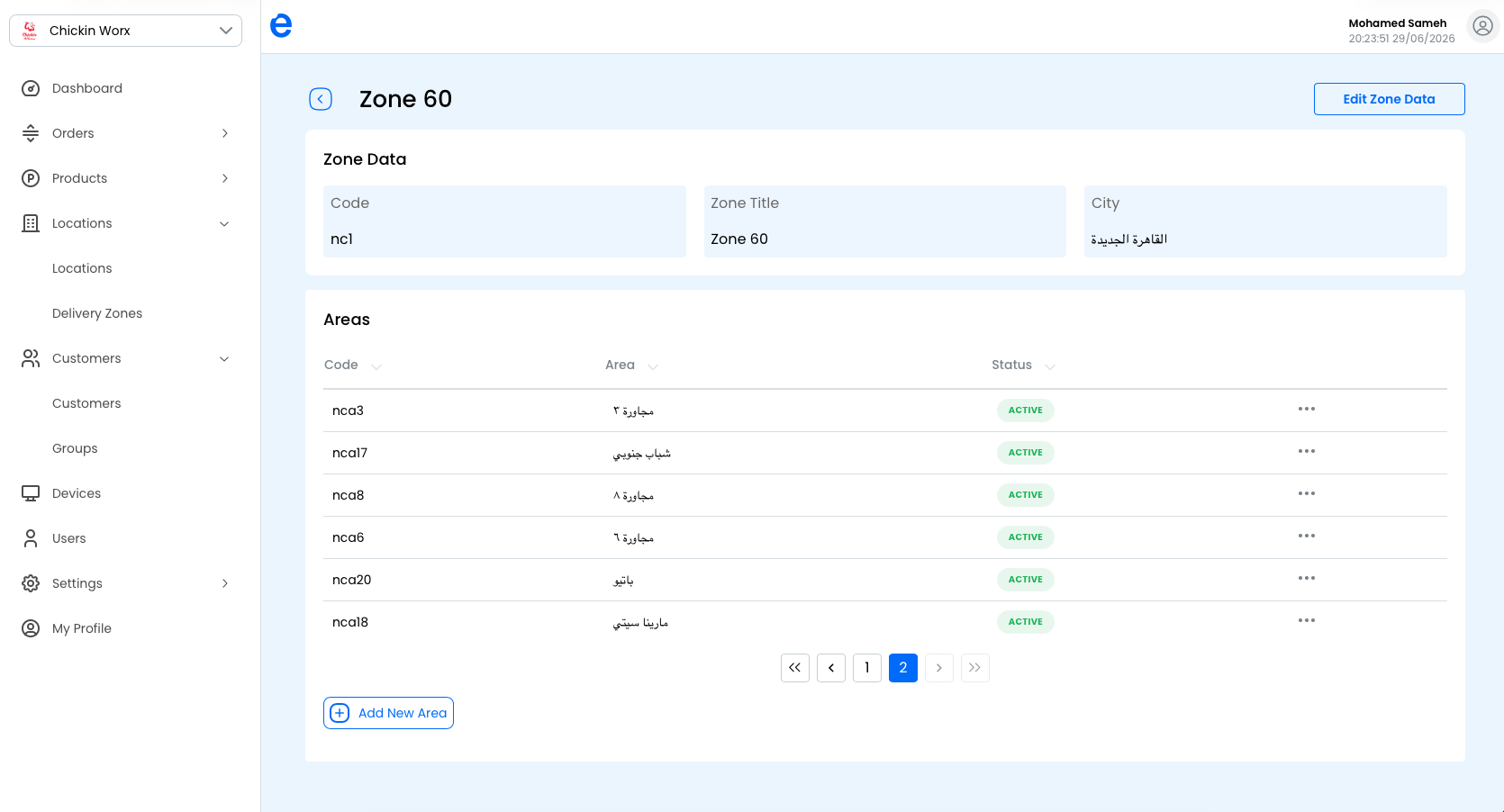Screen dimensions: 1504x812
Task: Click the Devices monitor icon
Action: point(31,493)
